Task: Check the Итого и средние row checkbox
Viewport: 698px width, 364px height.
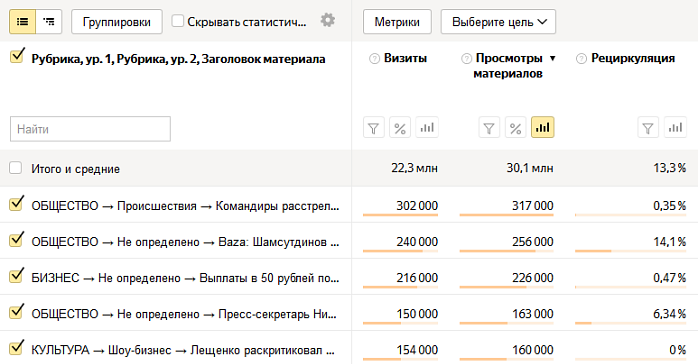Action: 16,168
